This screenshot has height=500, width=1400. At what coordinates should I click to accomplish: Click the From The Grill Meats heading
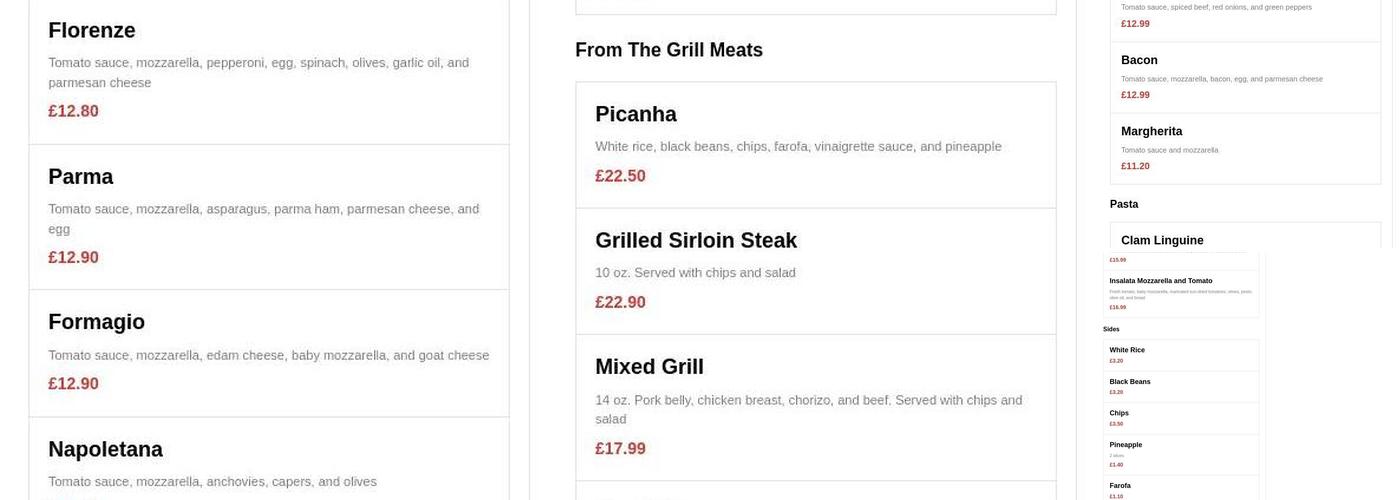pos(668,50)
